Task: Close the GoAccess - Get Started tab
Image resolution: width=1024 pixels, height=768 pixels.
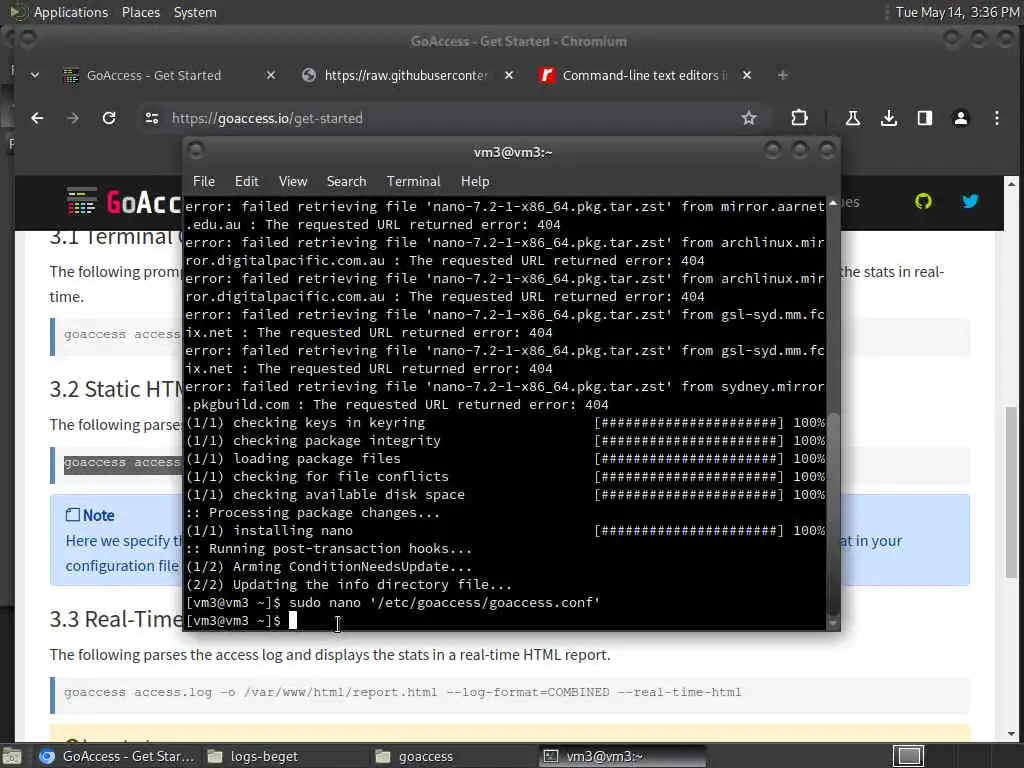Action: pyautogui.click(x=271, y=75)
